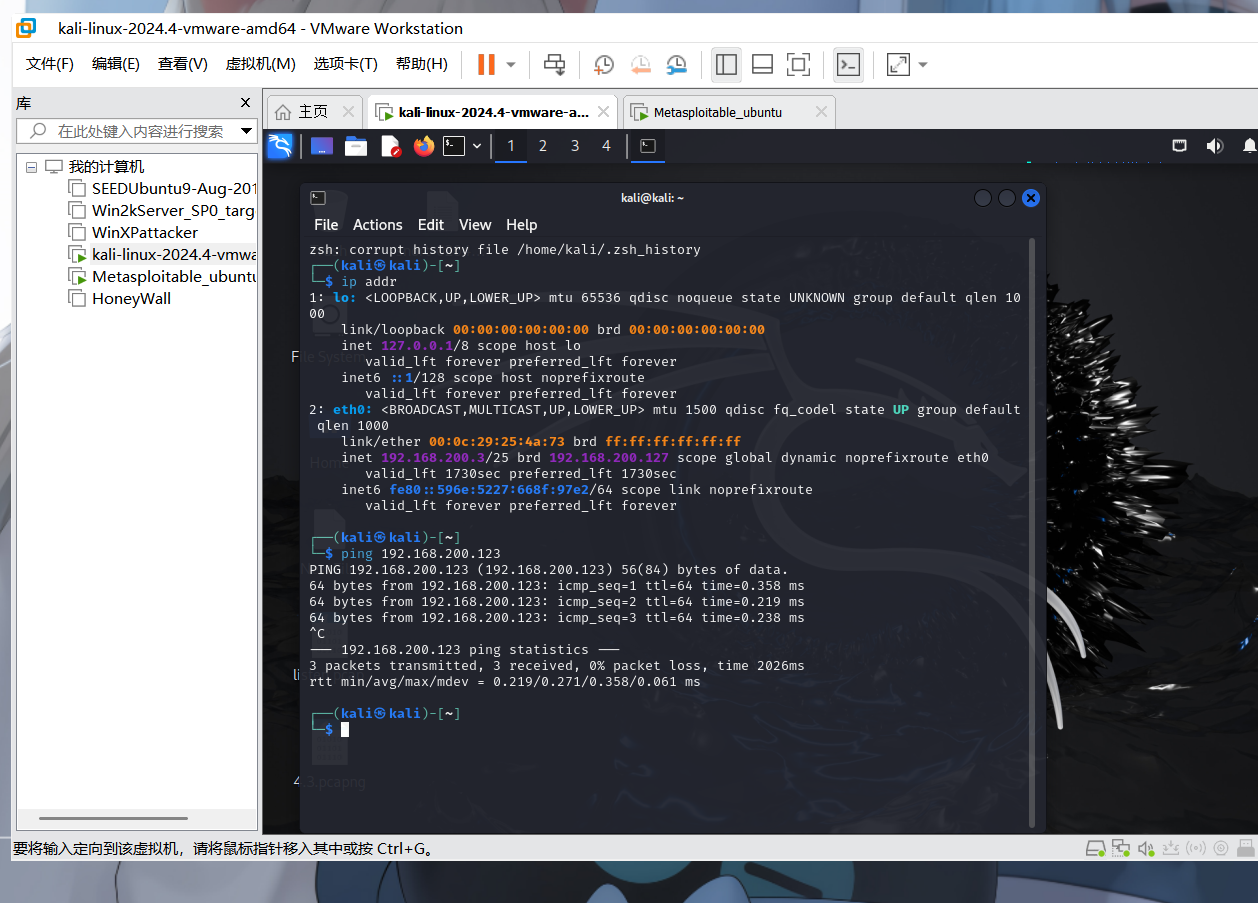Enter full screen mode icon
Viewport: 1258px width, 903px height.
point(798,65)
